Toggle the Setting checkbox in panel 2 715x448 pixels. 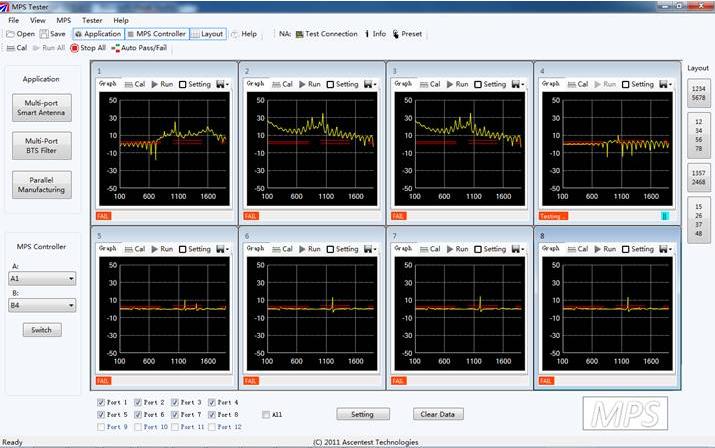(329, 84)
